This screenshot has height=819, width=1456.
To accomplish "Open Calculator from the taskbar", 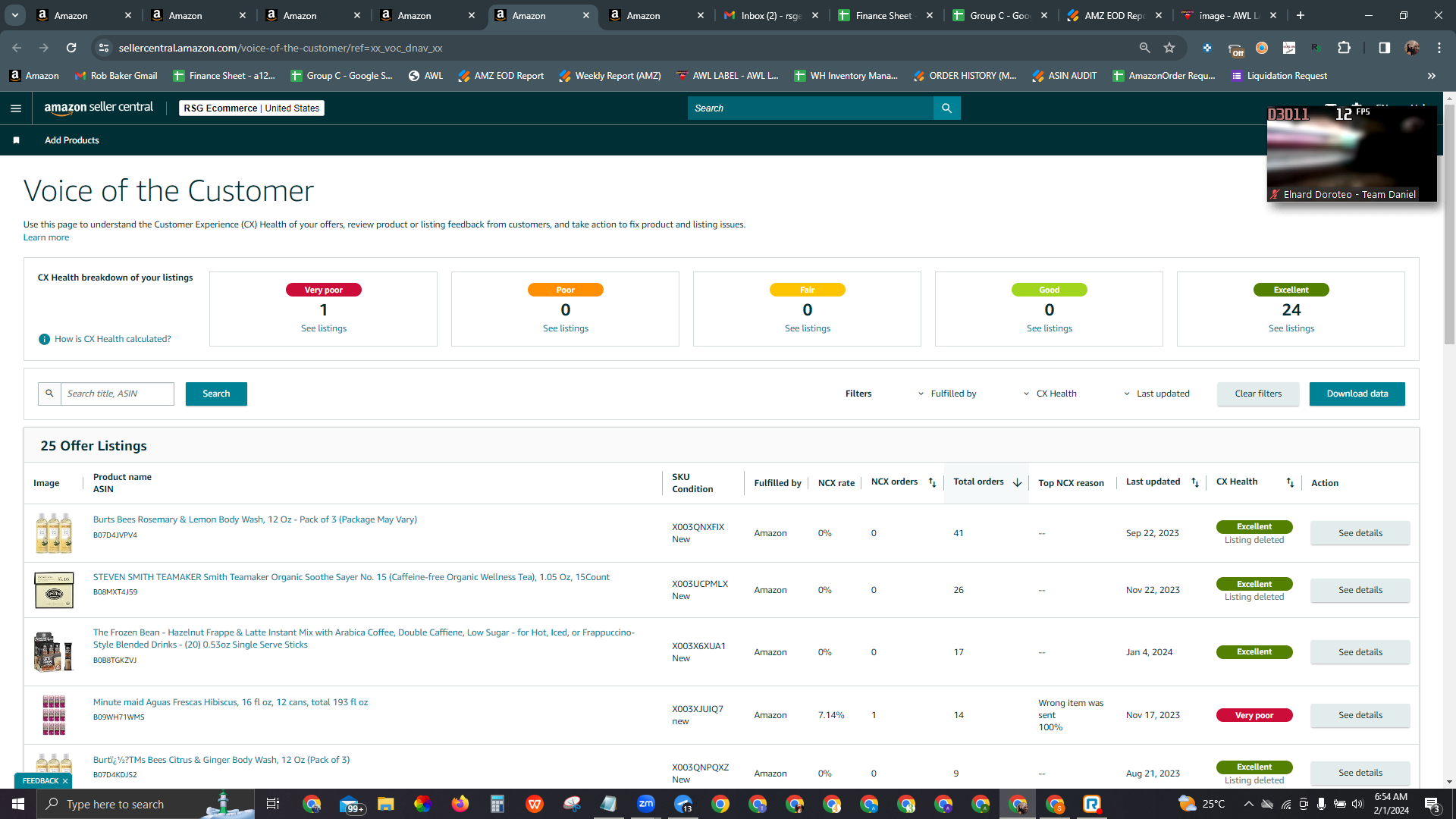I will coord(497,804).
